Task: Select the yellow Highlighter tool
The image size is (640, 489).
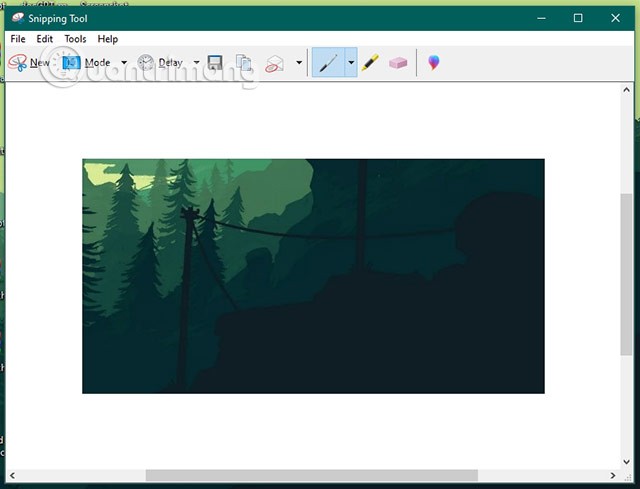Action: (x=370, y=62)
